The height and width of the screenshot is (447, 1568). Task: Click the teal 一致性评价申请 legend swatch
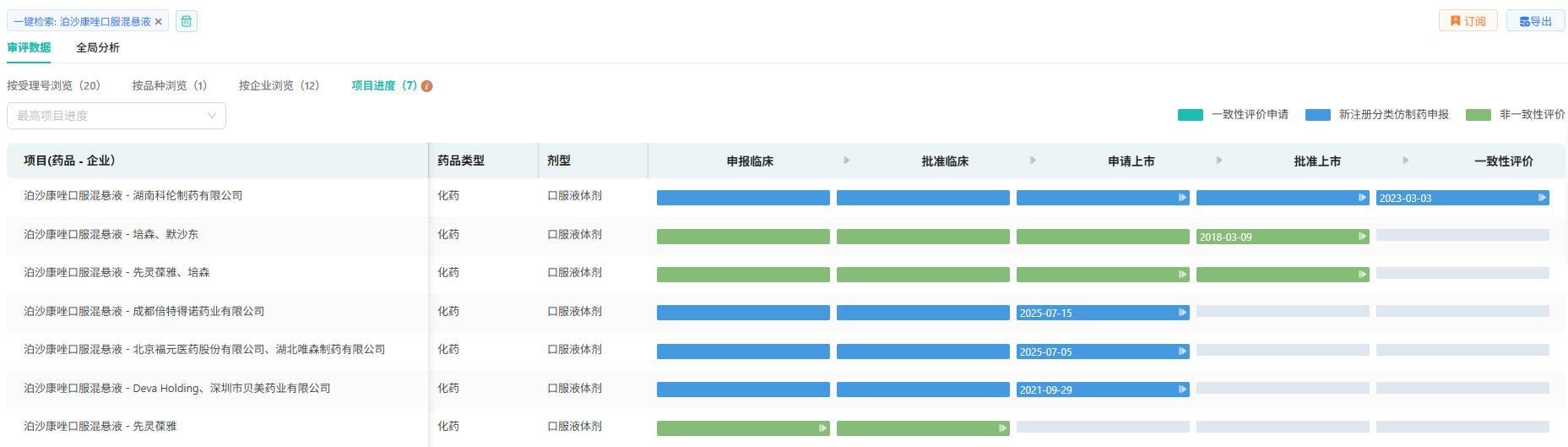1190,115
